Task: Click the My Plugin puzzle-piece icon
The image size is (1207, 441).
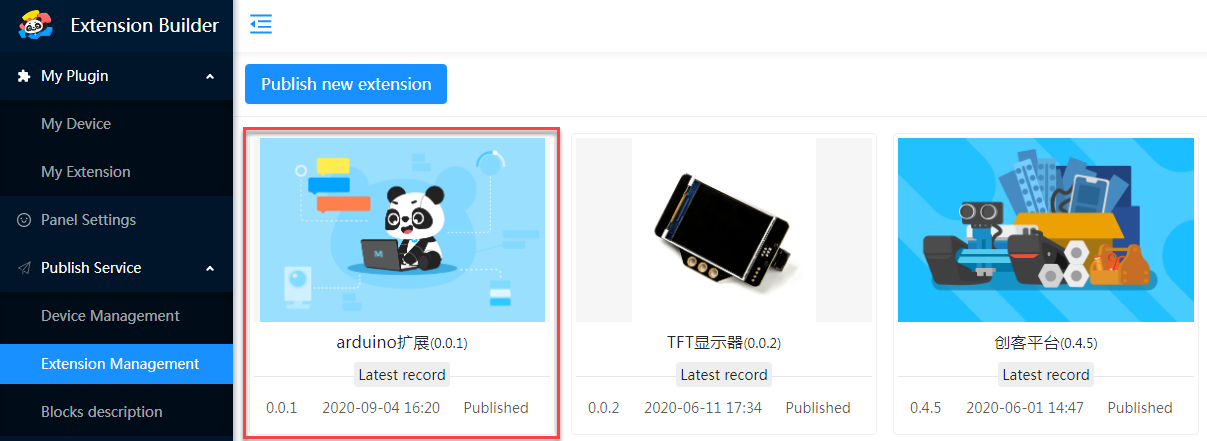Action: (x=24, y=76)
